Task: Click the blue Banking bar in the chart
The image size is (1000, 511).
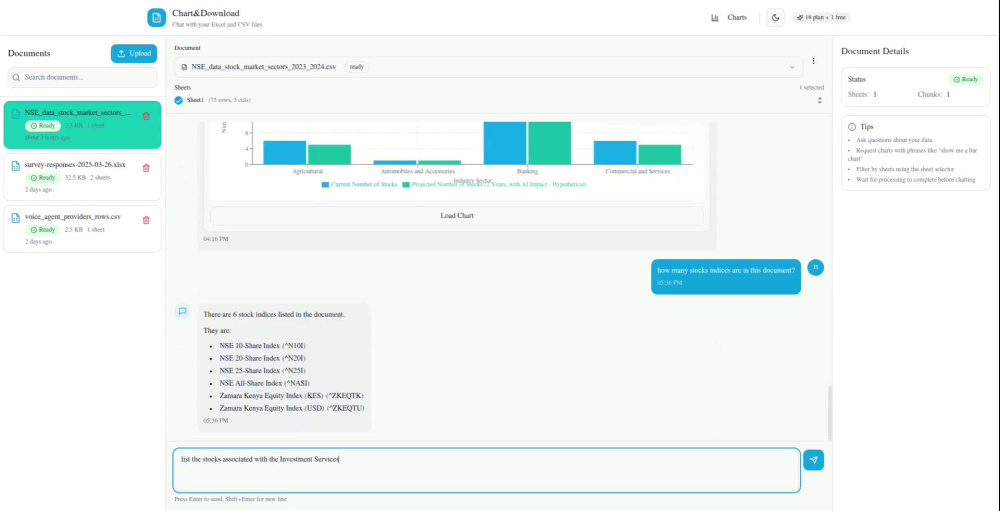Action: (504, 143)
